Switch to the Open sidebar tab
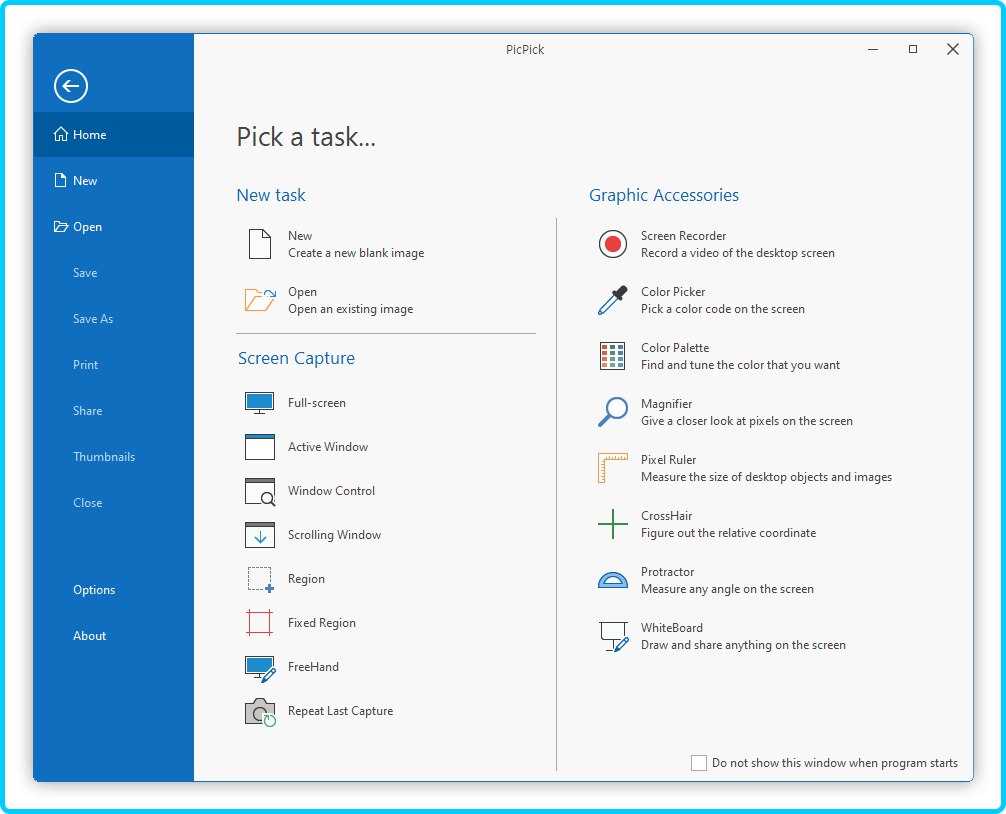The height and width of the screenshot is (814, 1006). click(x=87, y=227)
